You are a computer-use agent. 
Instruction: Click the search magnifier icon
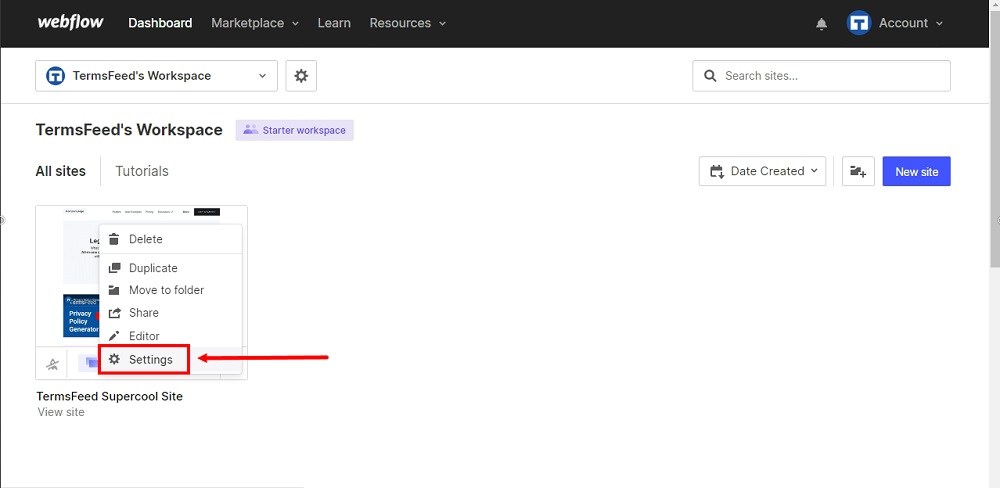[x=710, y=76]
